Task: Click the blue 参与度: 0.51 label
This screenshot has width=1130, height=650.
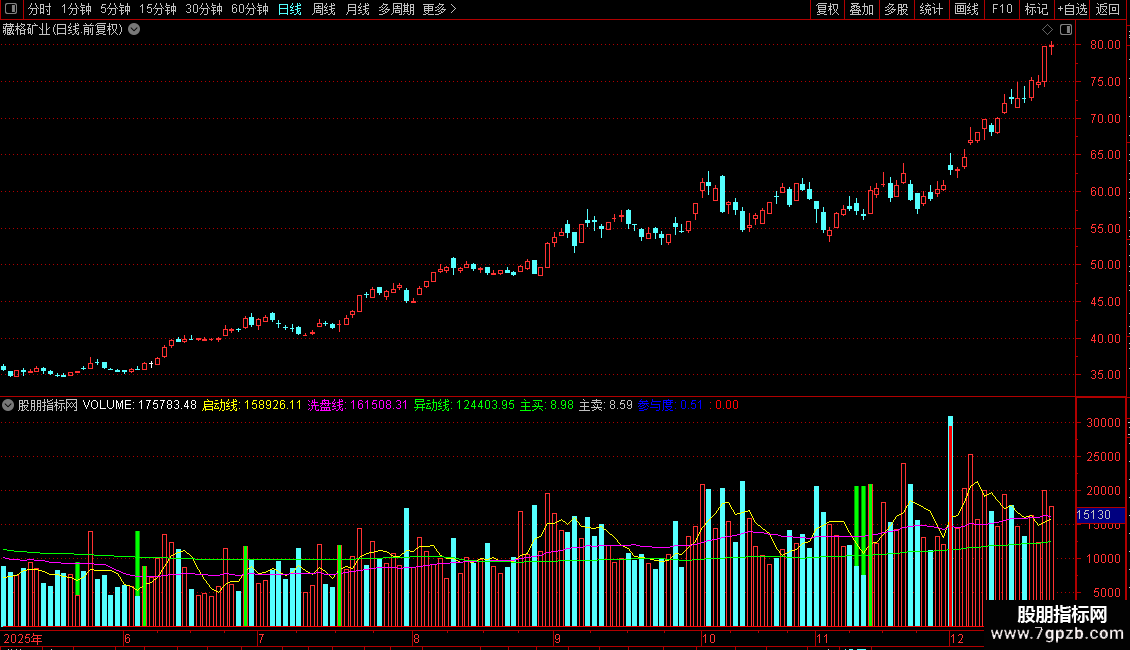Action: tap(671, 405)
